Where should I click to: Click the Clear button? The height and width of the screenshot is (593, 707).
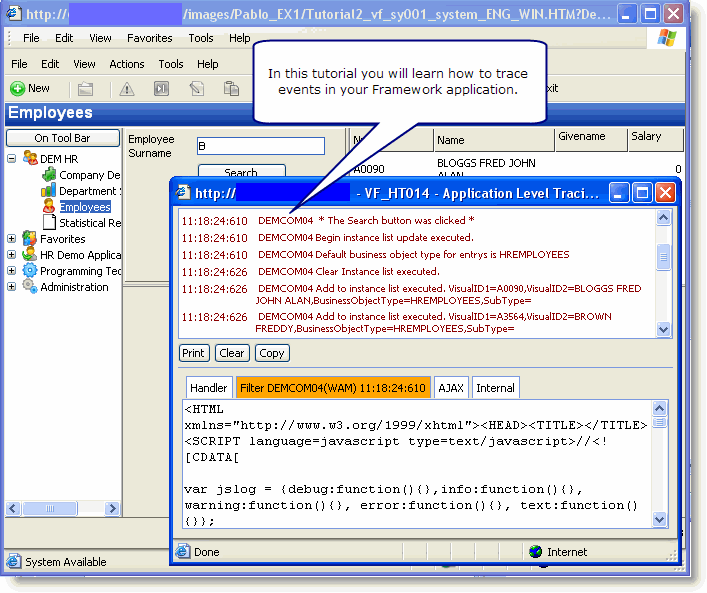coord(232,353)
